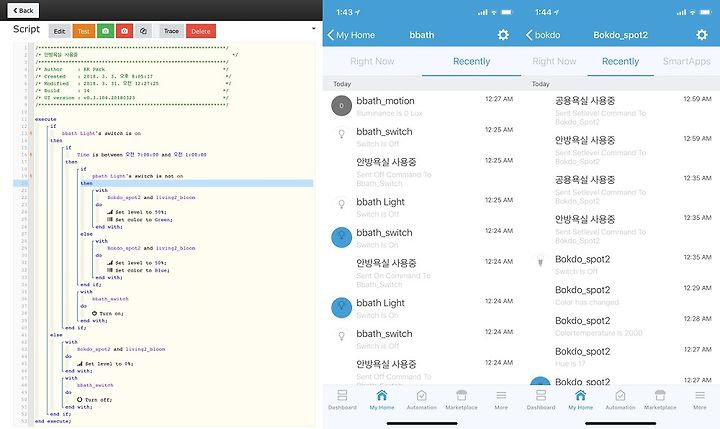Select the 'Set color to Blue' action
This screenshot has height=429, width=720.
click(138, 270)
